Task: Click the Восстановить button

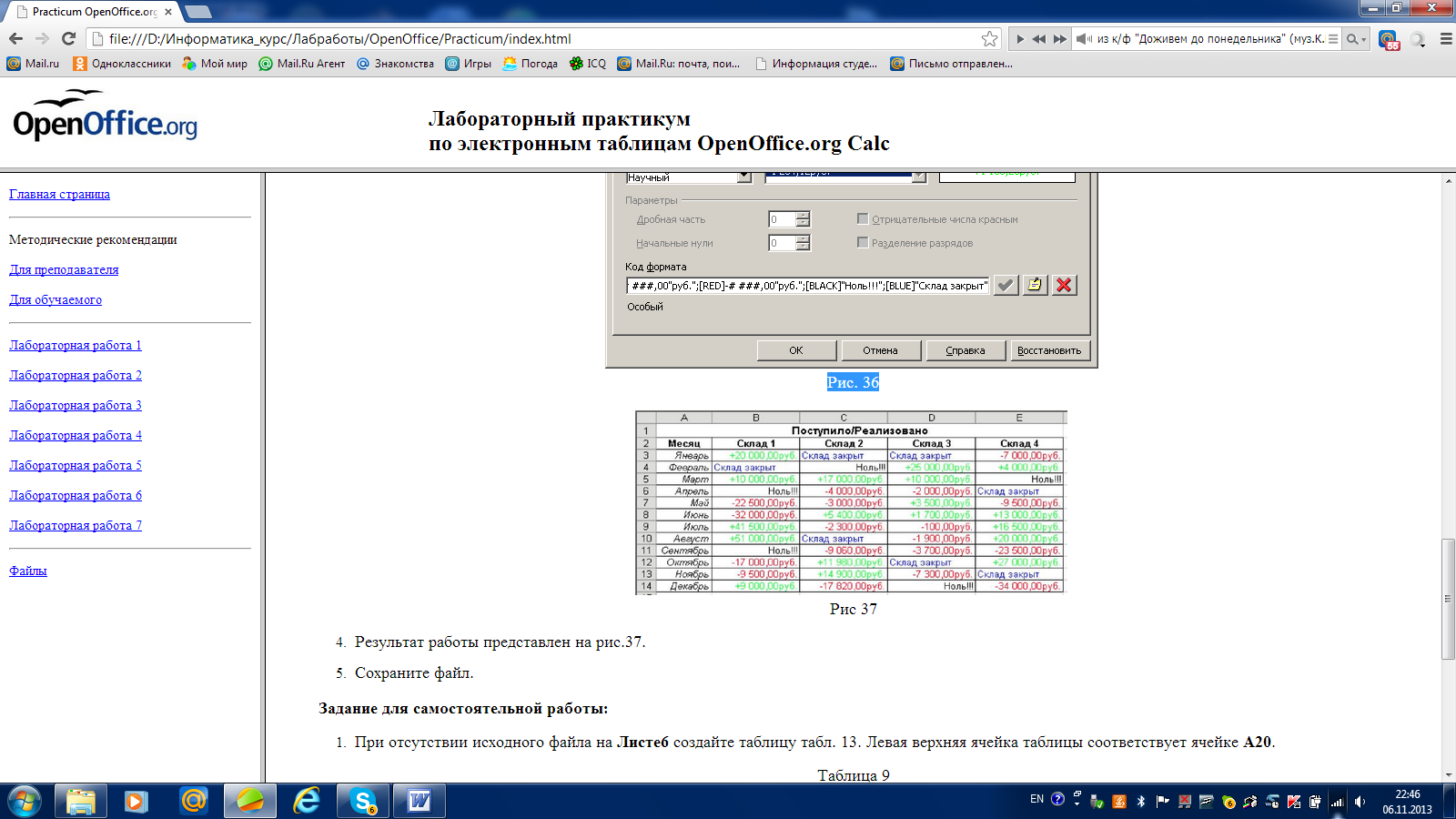Action: (1049, 350)
